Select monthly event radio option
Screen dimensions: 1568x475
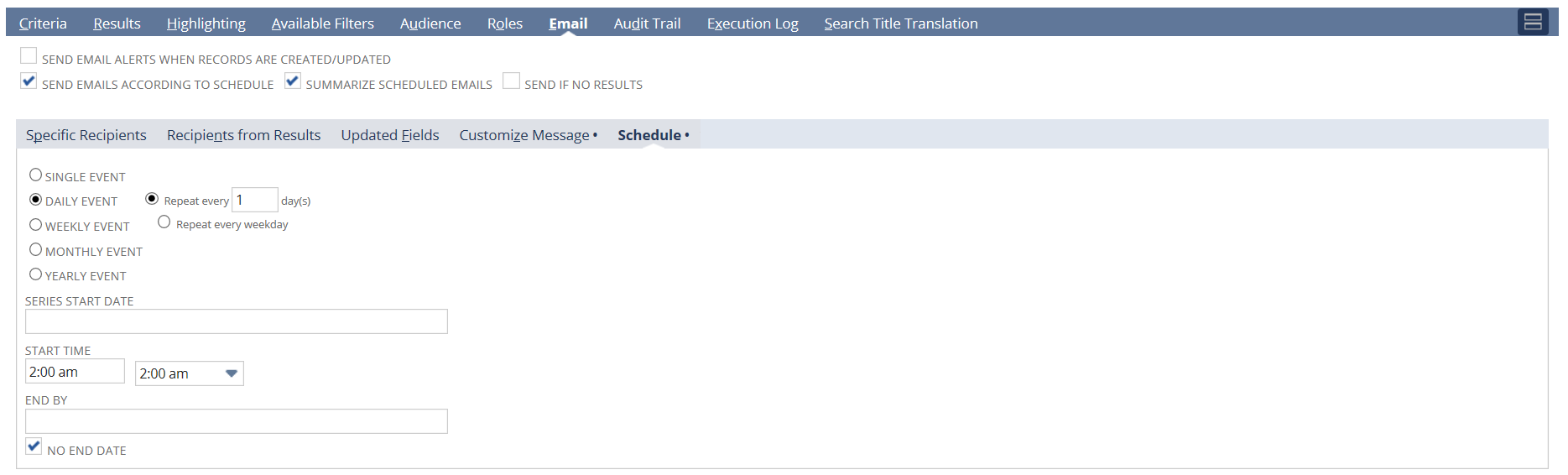(35, 250)
